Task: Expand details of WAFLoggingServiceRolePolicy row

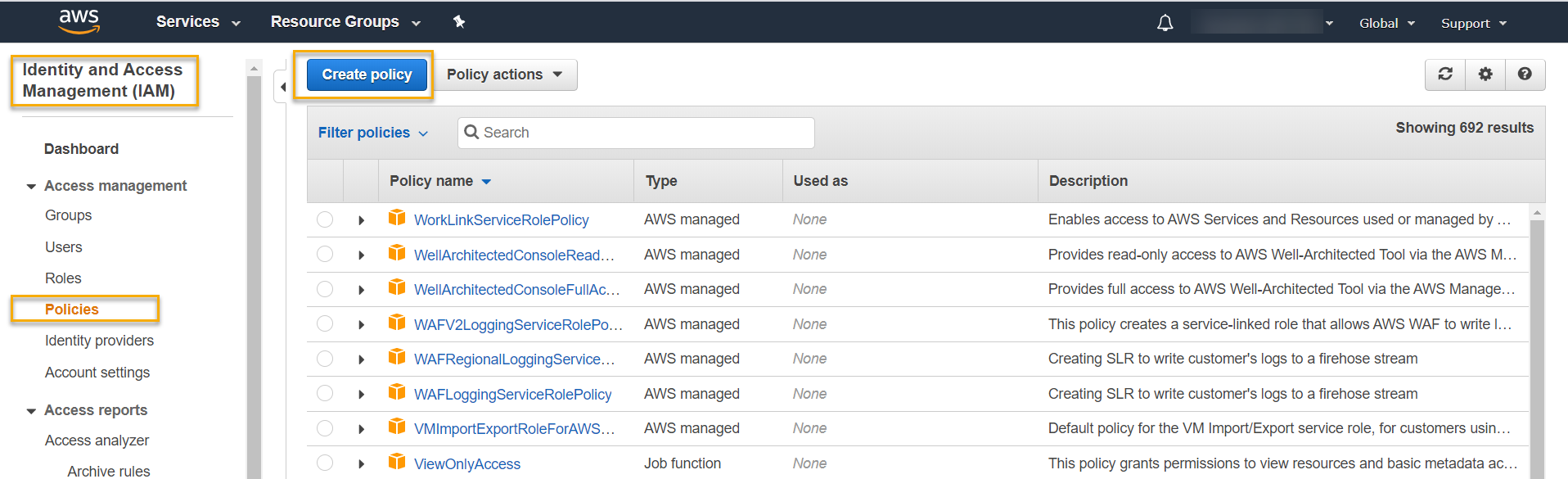Action: click(361, 395)
